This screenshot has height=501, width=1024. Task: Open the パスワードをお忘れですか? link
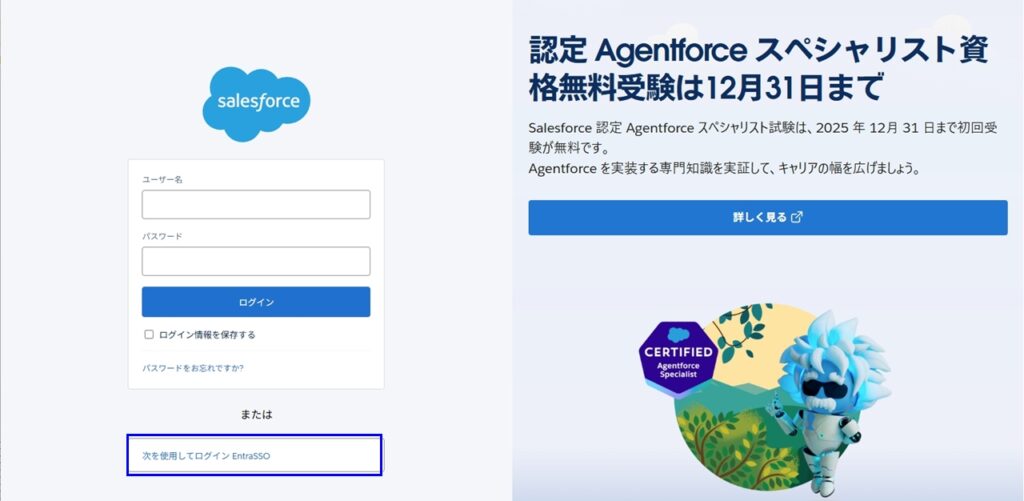(193, 368)
